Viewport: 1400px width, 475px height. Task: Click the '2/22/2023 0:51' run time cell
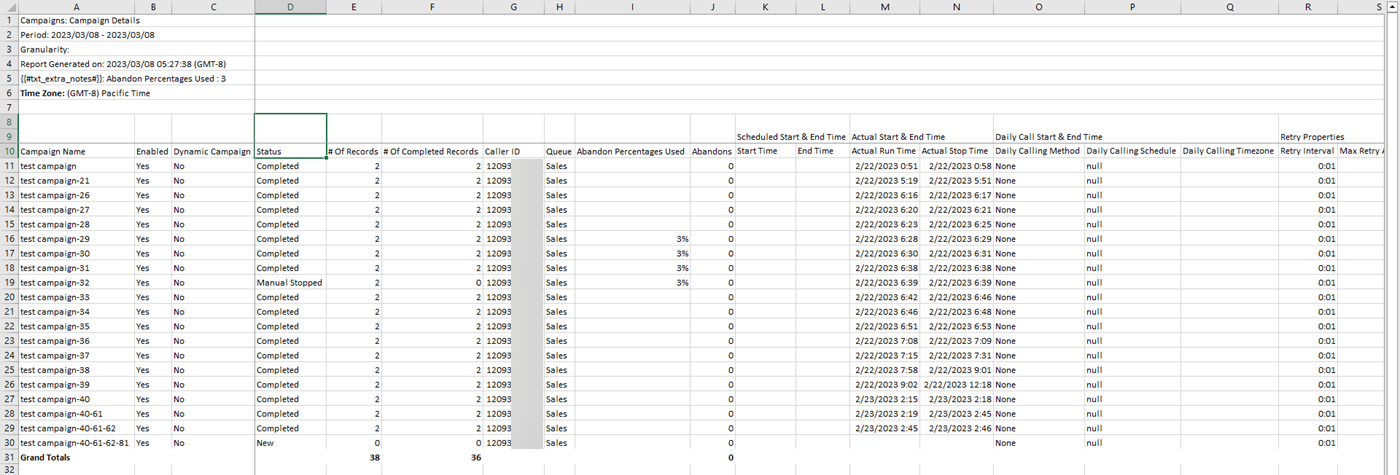coord(884,166)
